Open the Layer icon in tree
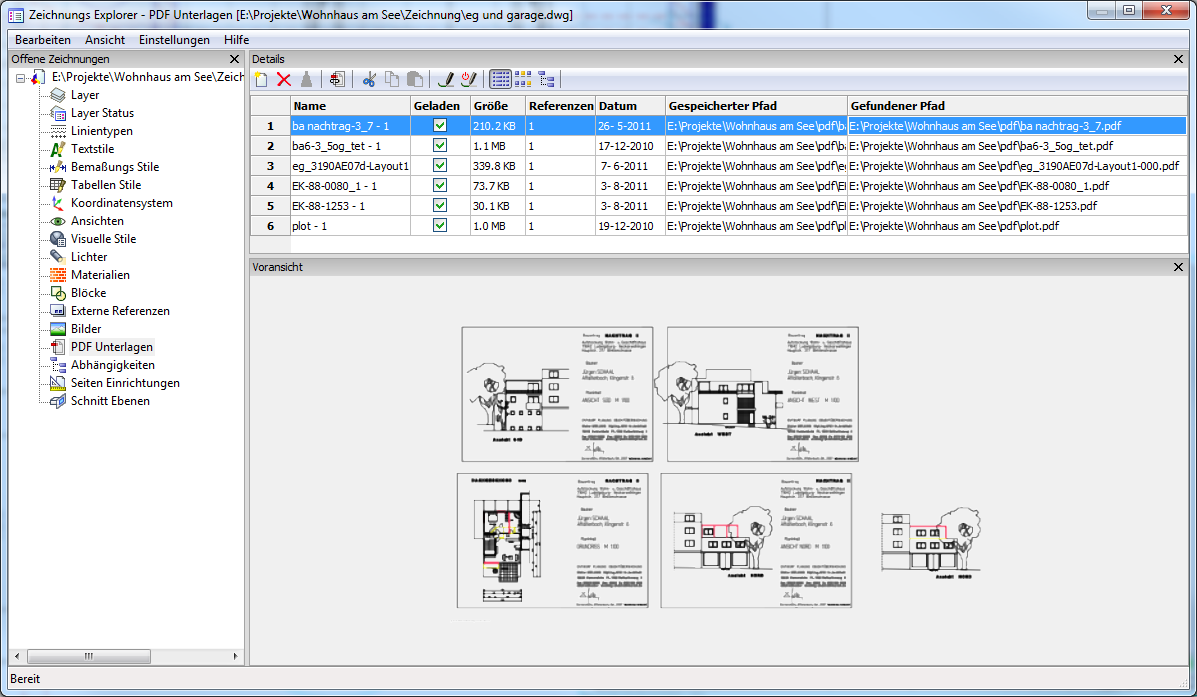 58,95
